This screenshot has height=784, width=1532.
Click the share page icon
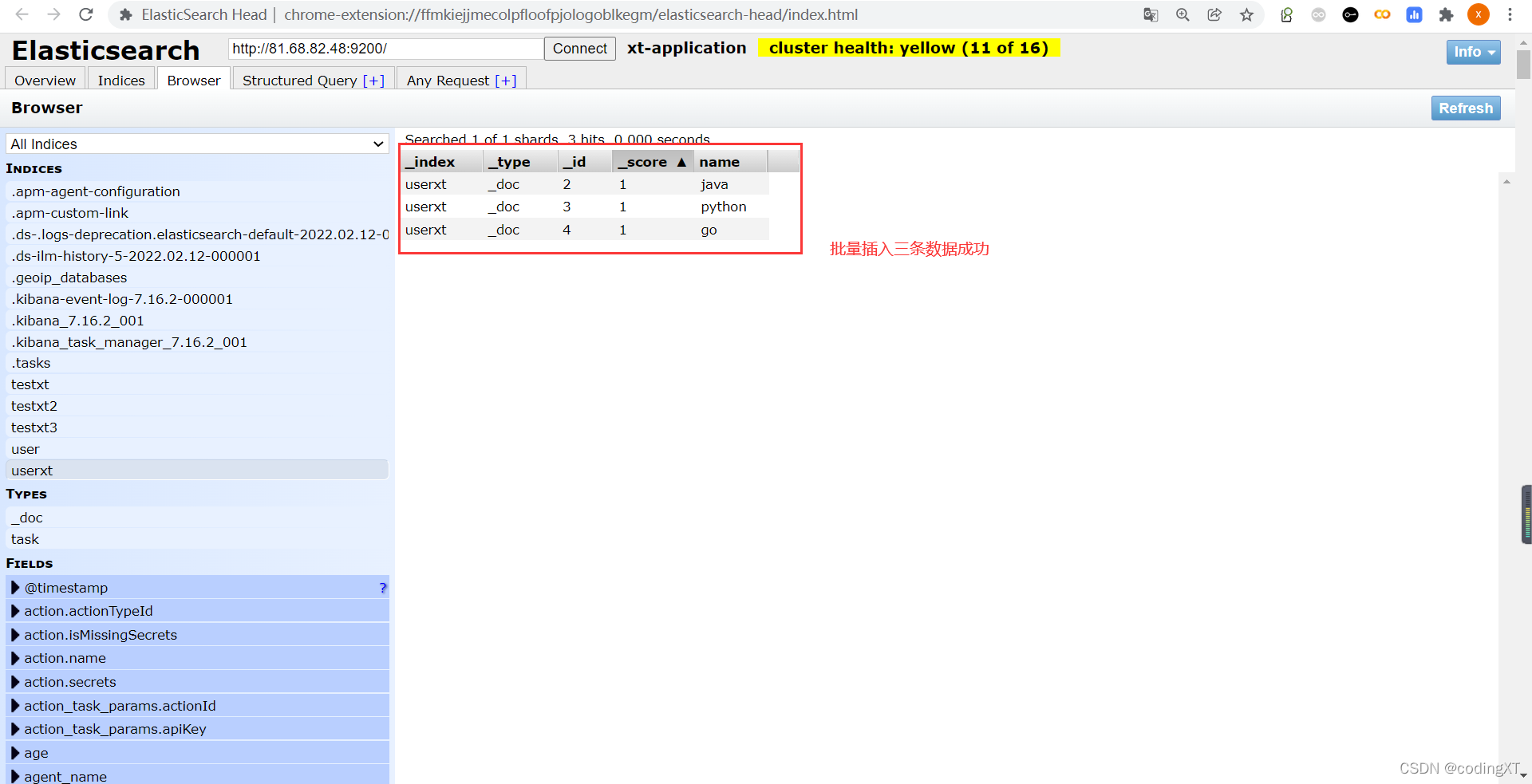tap(1214, 14)
